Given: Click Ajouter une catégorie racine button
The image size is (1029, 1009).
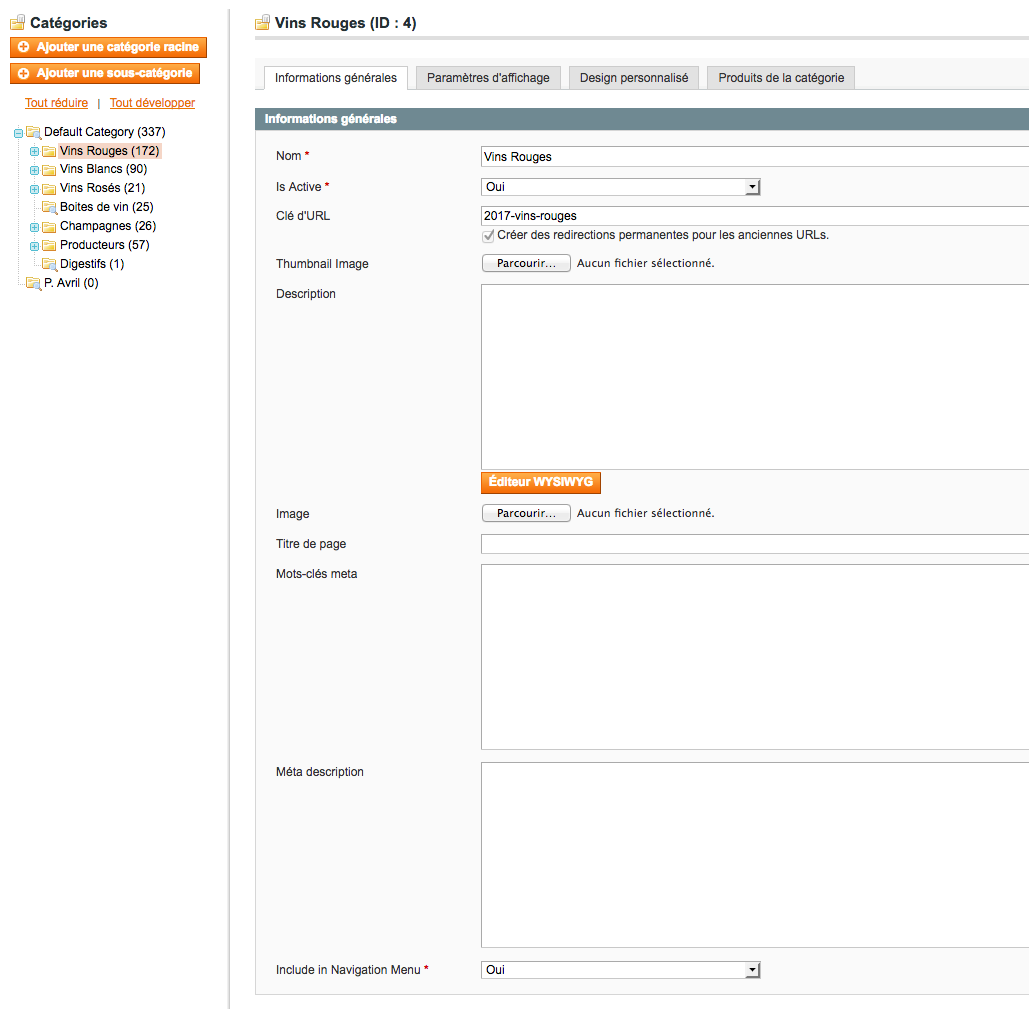Looking at the screenshot, I should 108,47.
